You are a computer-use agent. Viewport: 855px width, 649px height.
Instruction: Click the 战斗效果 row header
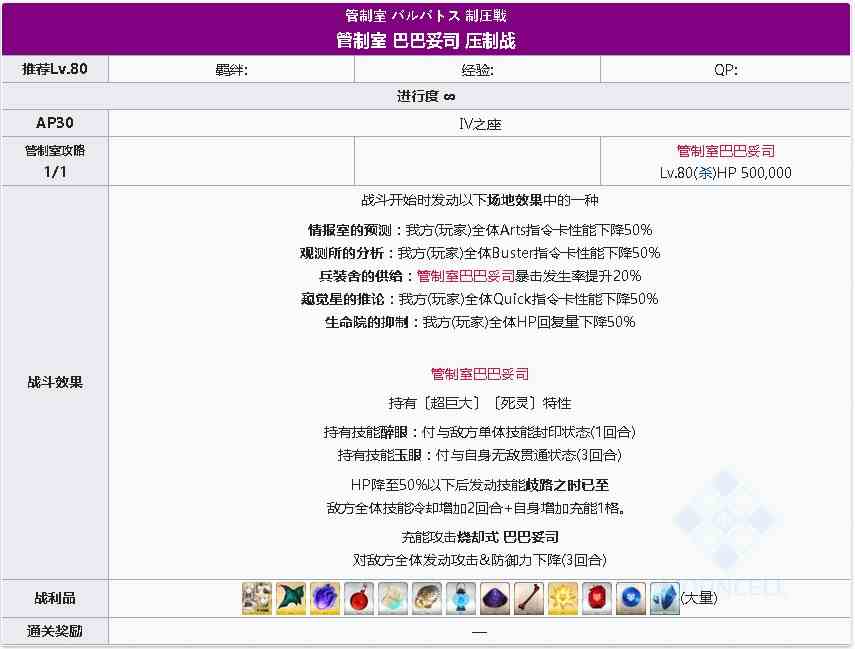tap(55, 382)
